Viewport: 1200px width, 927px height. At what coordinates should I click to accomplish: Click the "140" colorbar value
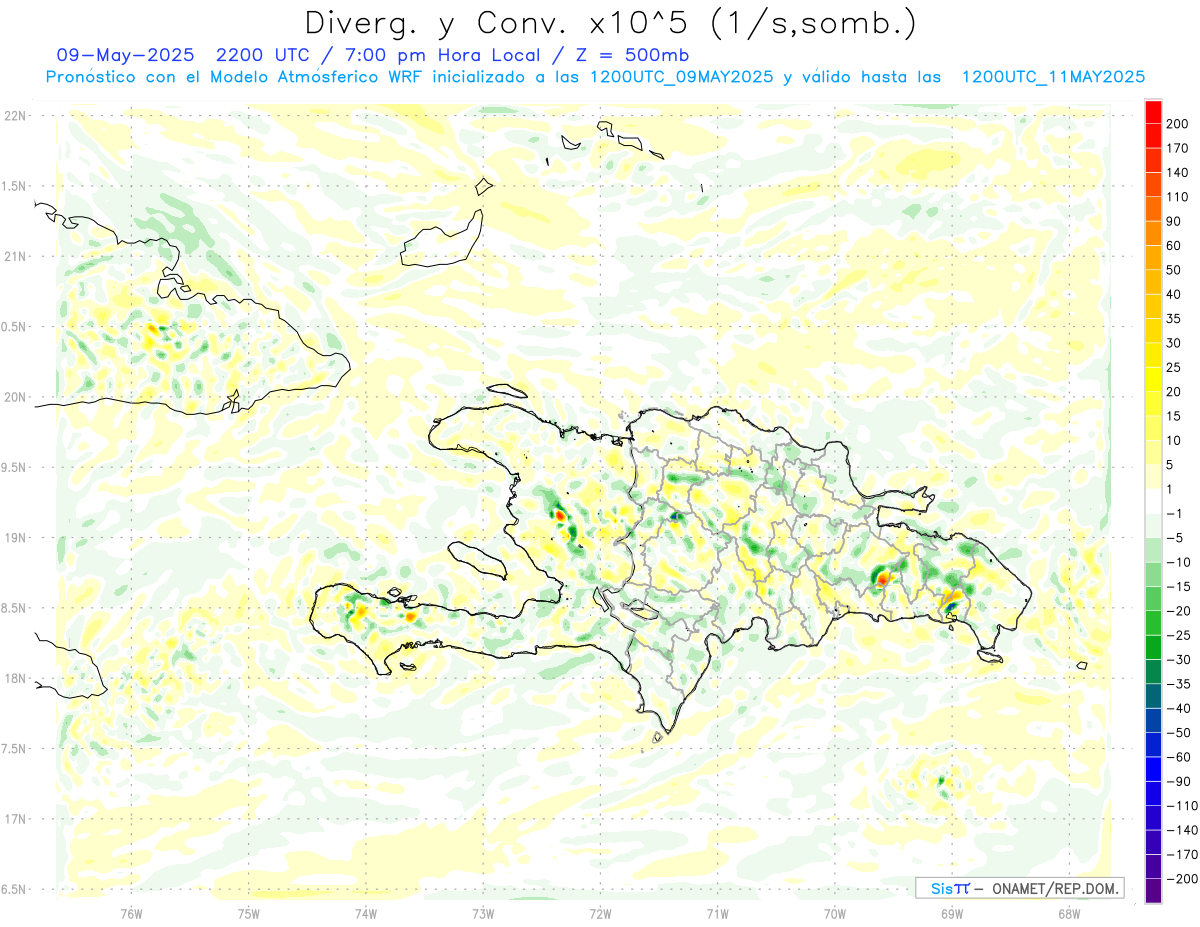click(1177, 172)
